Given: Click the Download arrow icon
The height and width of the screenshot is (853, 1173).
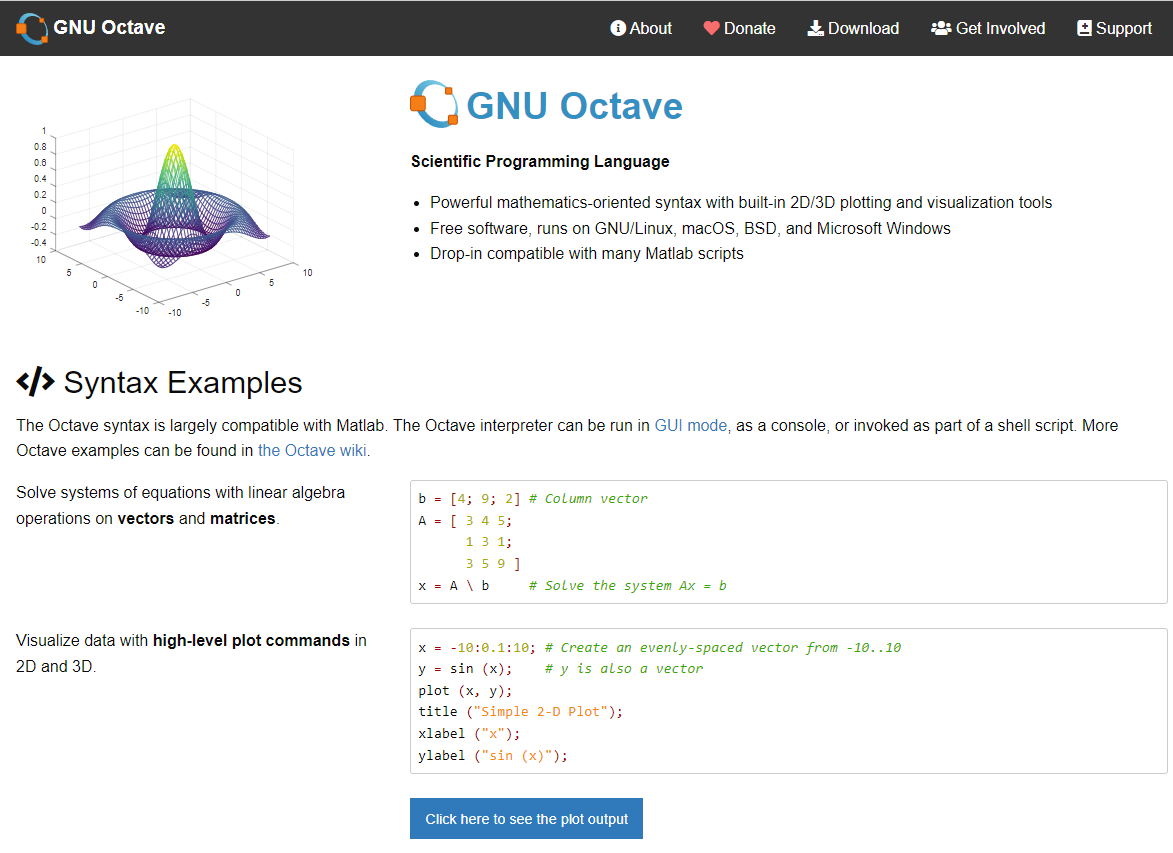Looking at the screenshot, I should [x=815, y=28].
